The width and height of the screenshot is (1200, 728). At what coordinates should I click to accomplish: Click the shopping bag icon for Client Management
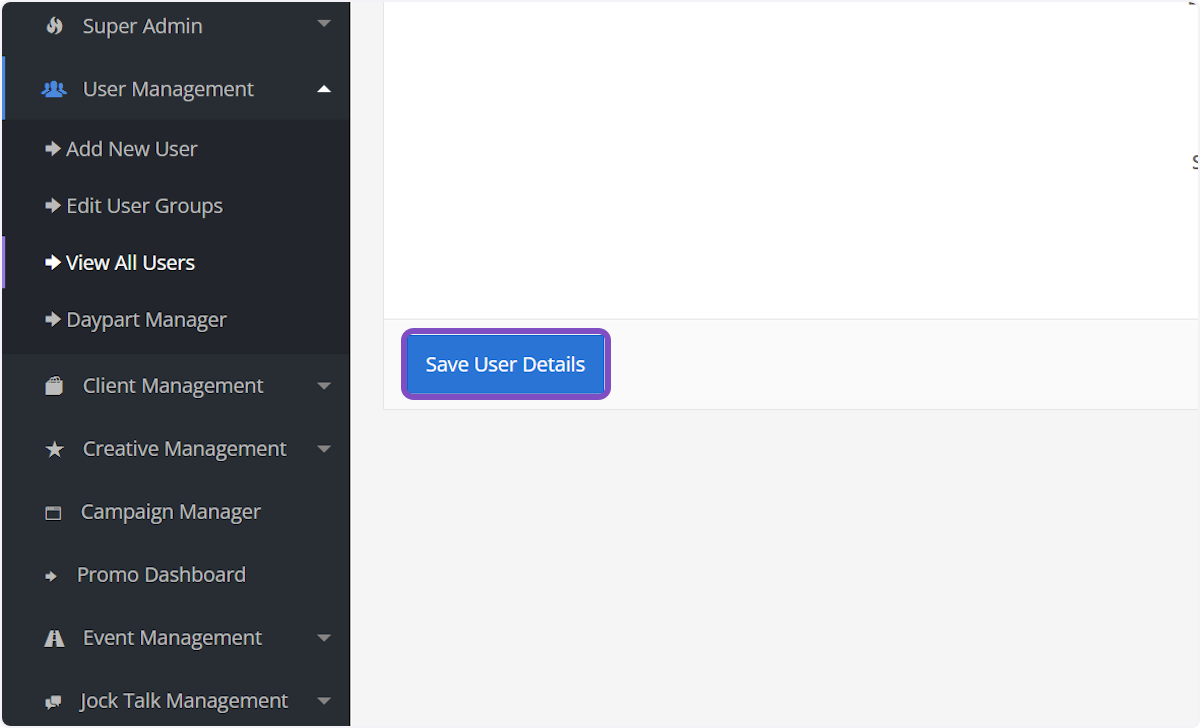(x=53, y=385)
